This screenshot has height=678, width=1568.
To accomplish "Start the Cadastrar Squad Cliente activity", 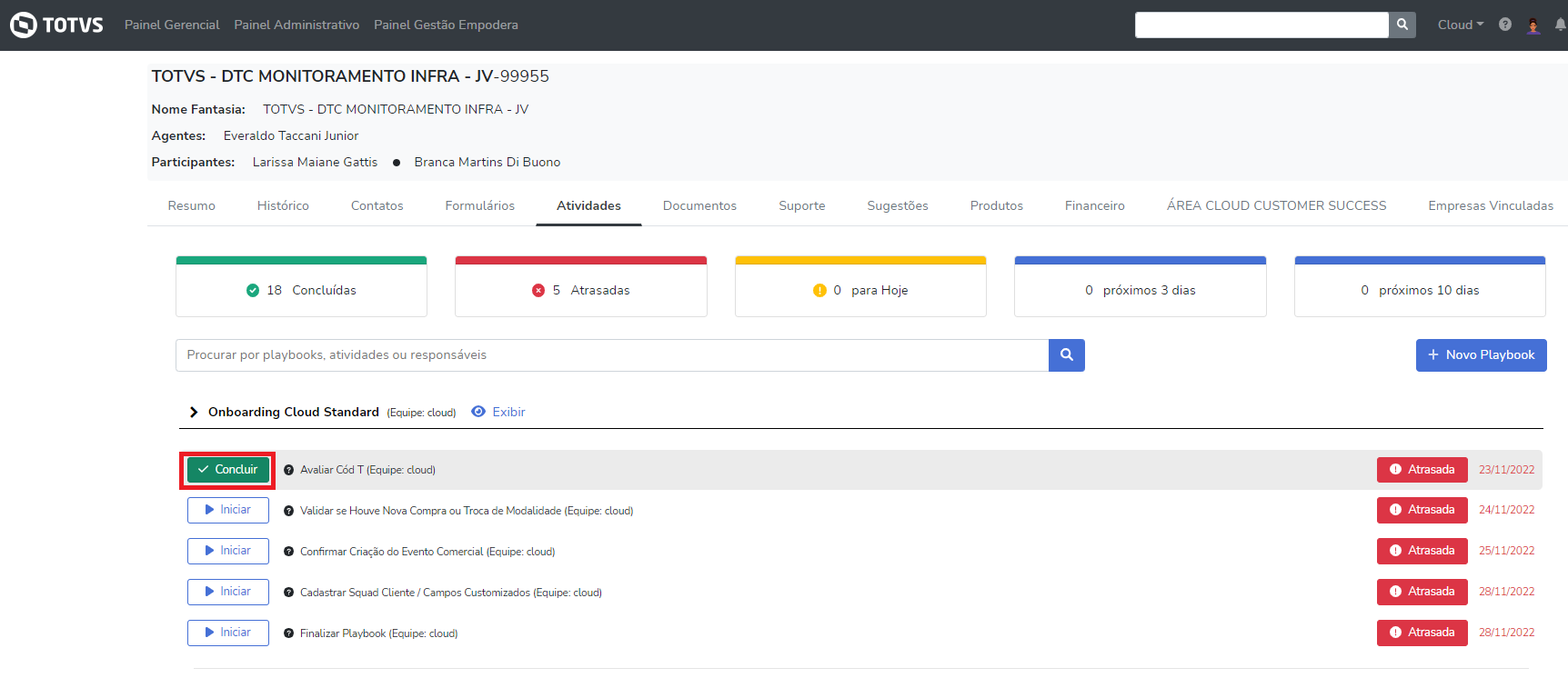I will click(228, 592).
